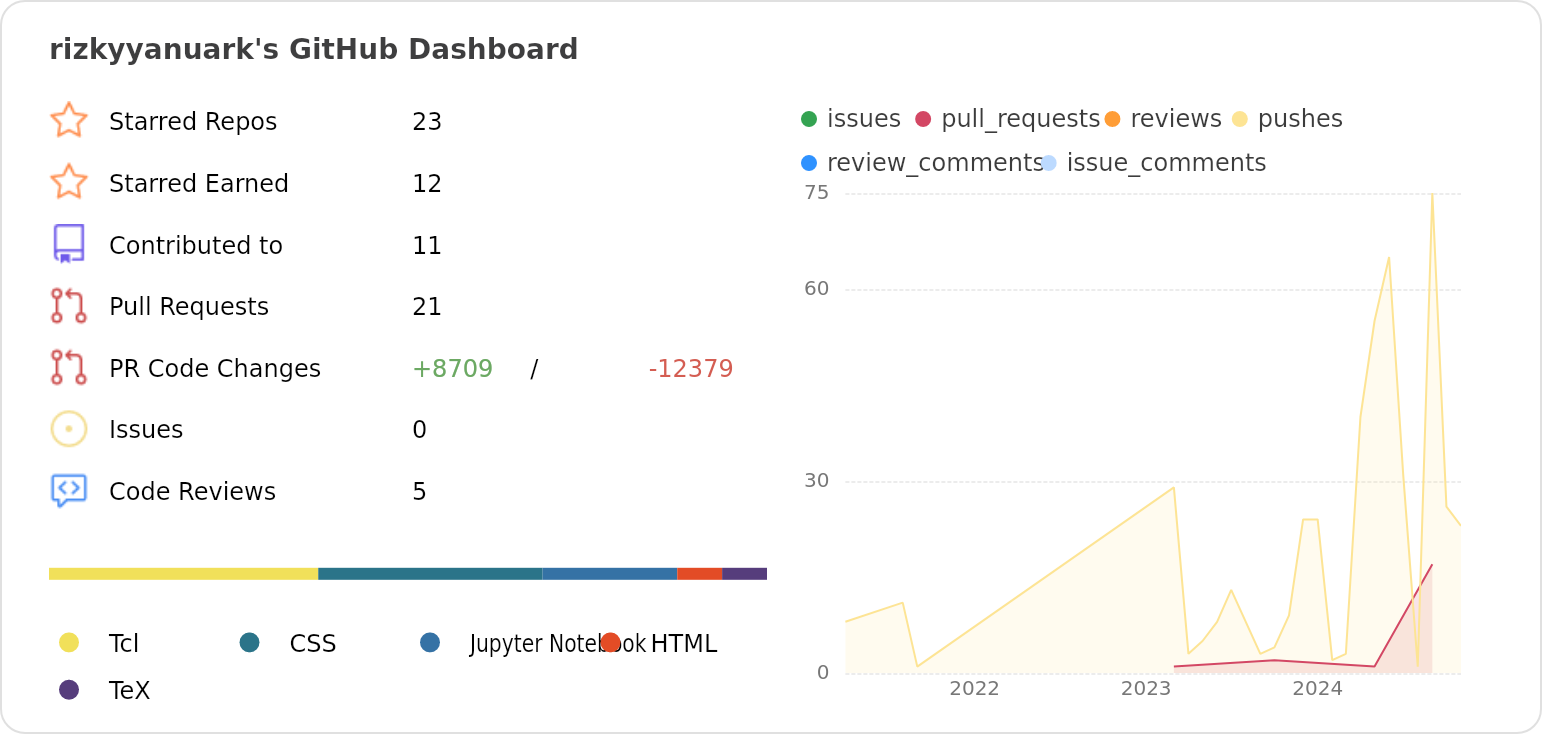This screenshot has height=734, width=1542.
Task: Click the Issues value 0
Action: point(419,430)
